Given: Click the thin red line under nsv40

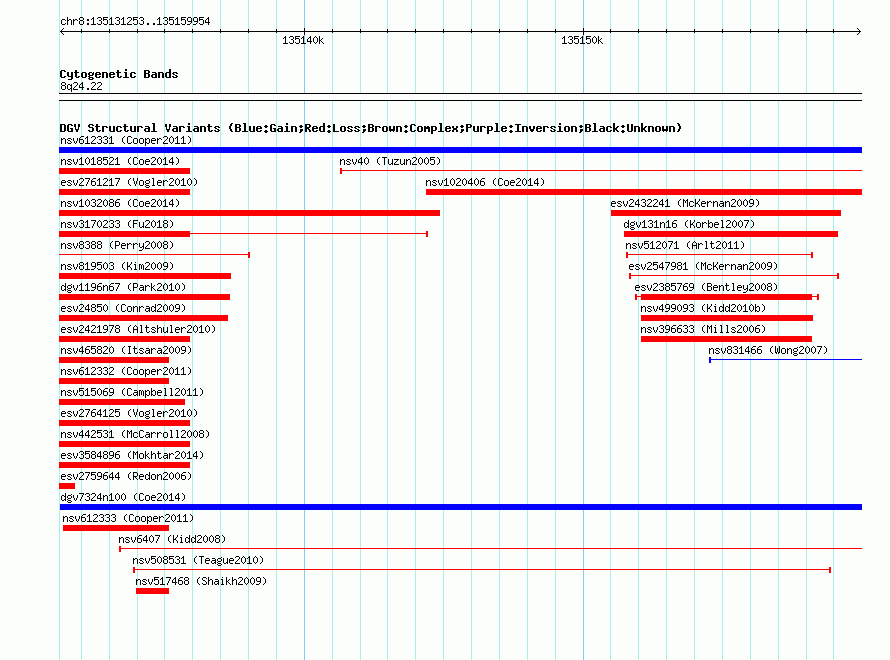Looking at the screenshot, I should (601, 171).
